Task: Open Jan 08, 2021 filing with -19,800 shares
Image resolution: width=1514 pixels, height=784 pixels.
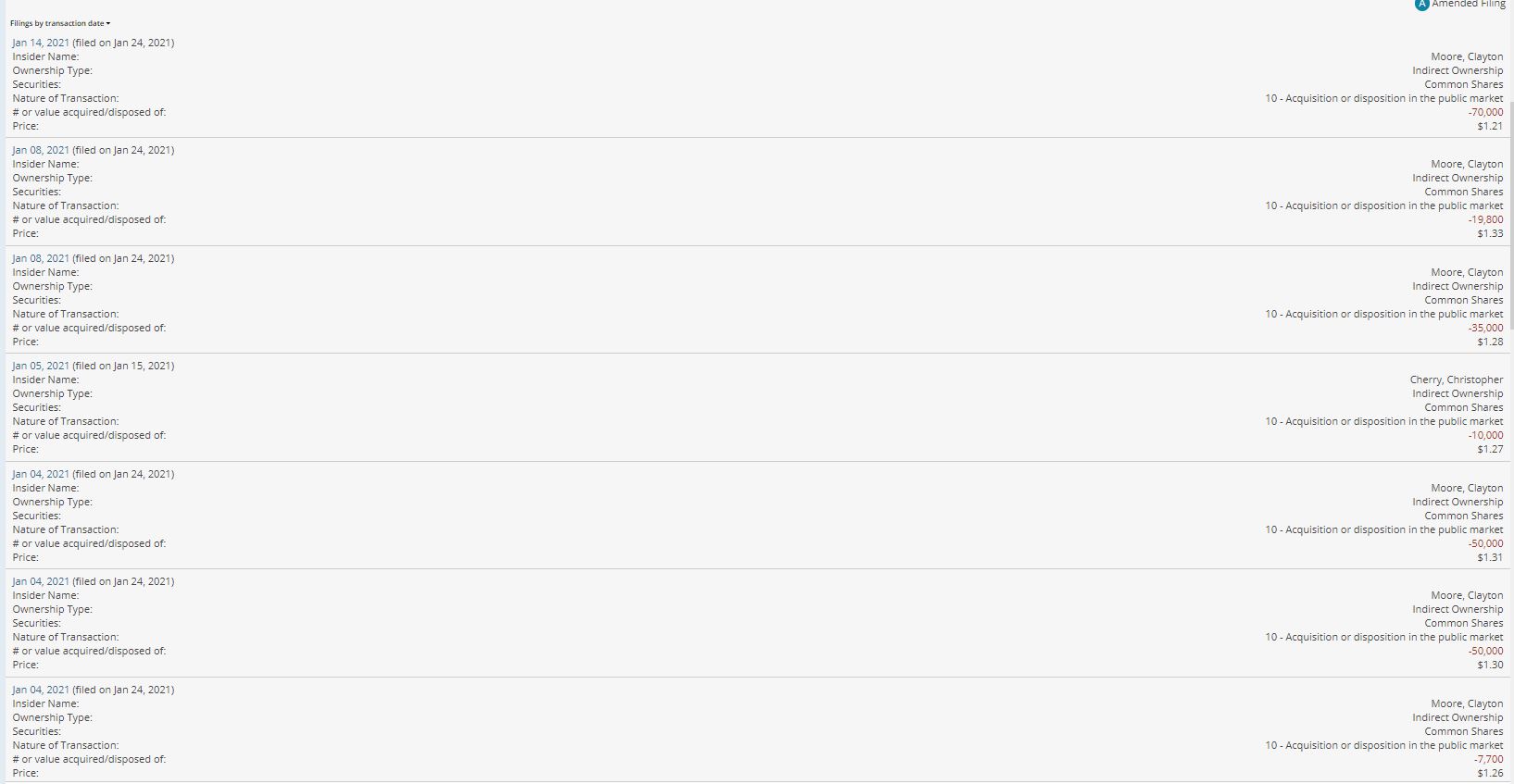Action: point(41,150)
